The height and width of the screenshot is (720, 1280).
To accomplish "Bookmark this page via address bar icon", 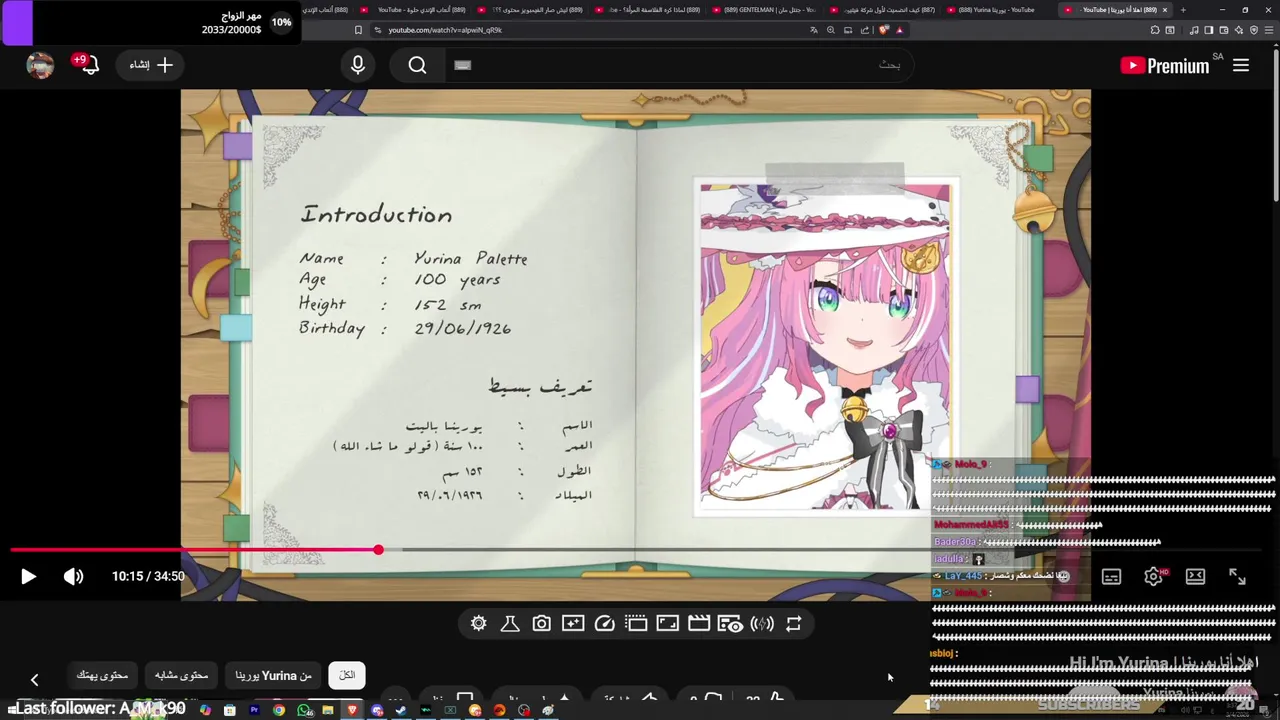I will point(358,30).
